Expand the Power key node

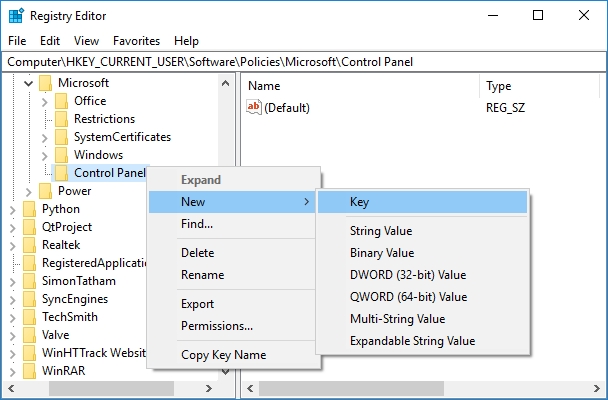(x=28, y=191)
